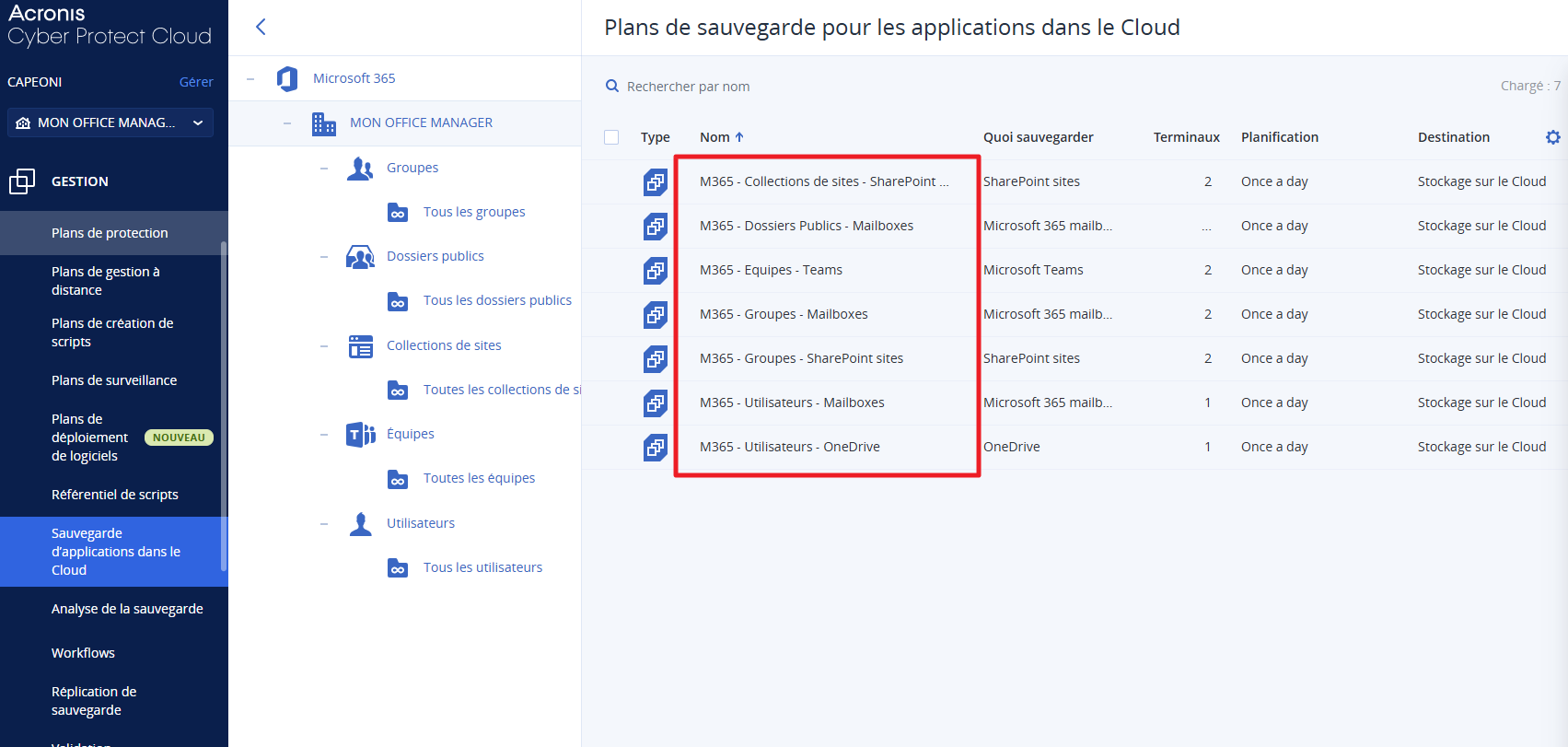Click the MON OFFICE MANAGER building icon

tap(324, 123)
